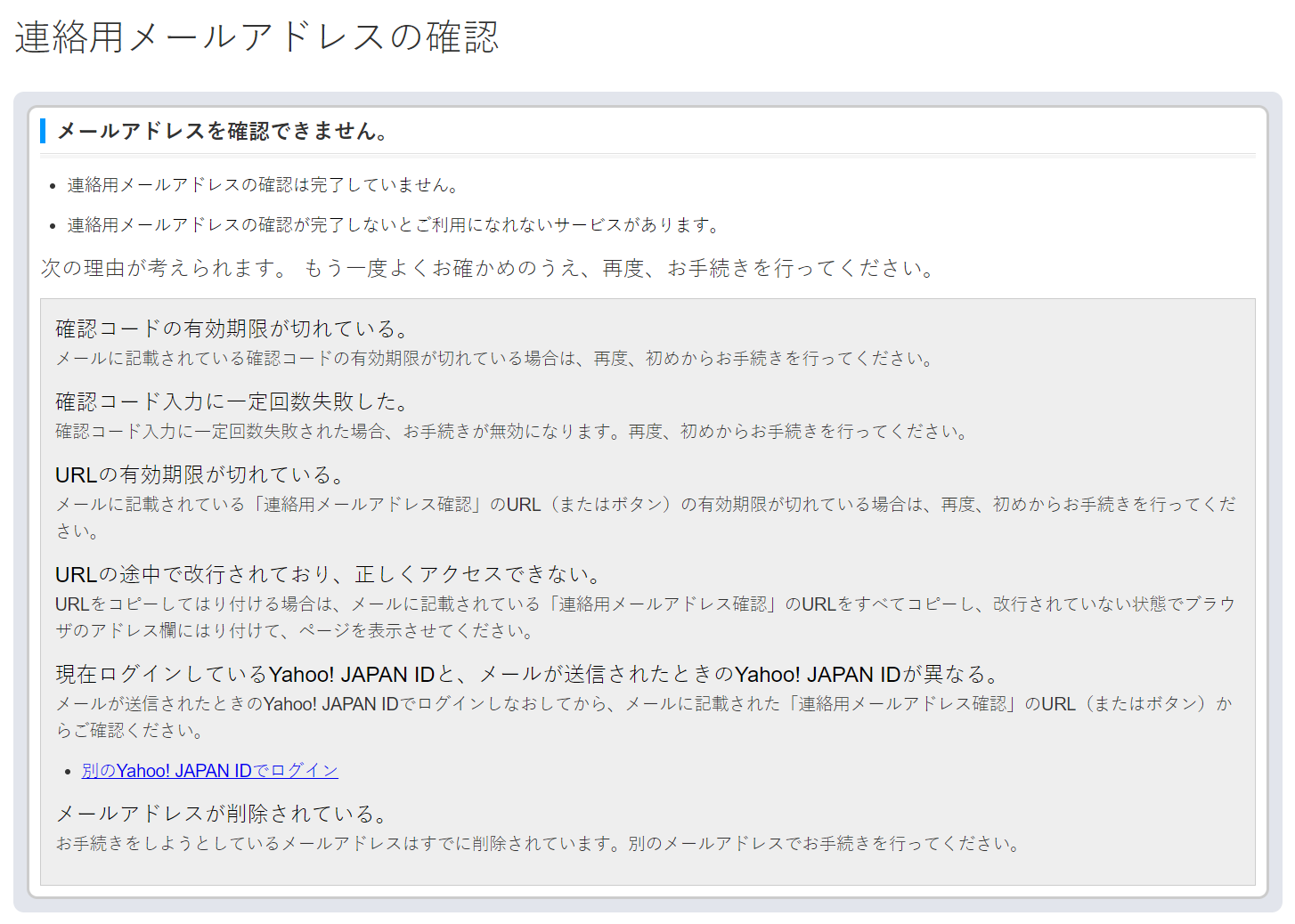The image size is (1295, 924).
Task: Click description starting メールが送信されたときのYahoo! JAPAN IDでログインしなおして
Action: (644, 717)
